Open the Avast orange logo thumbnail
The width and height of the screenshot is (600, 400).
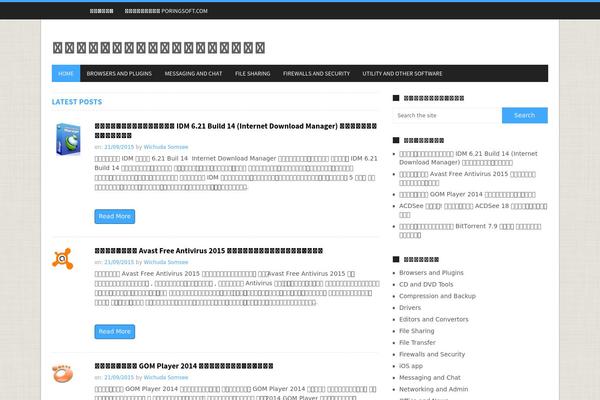pyautogui.click(x=63, y=259)
